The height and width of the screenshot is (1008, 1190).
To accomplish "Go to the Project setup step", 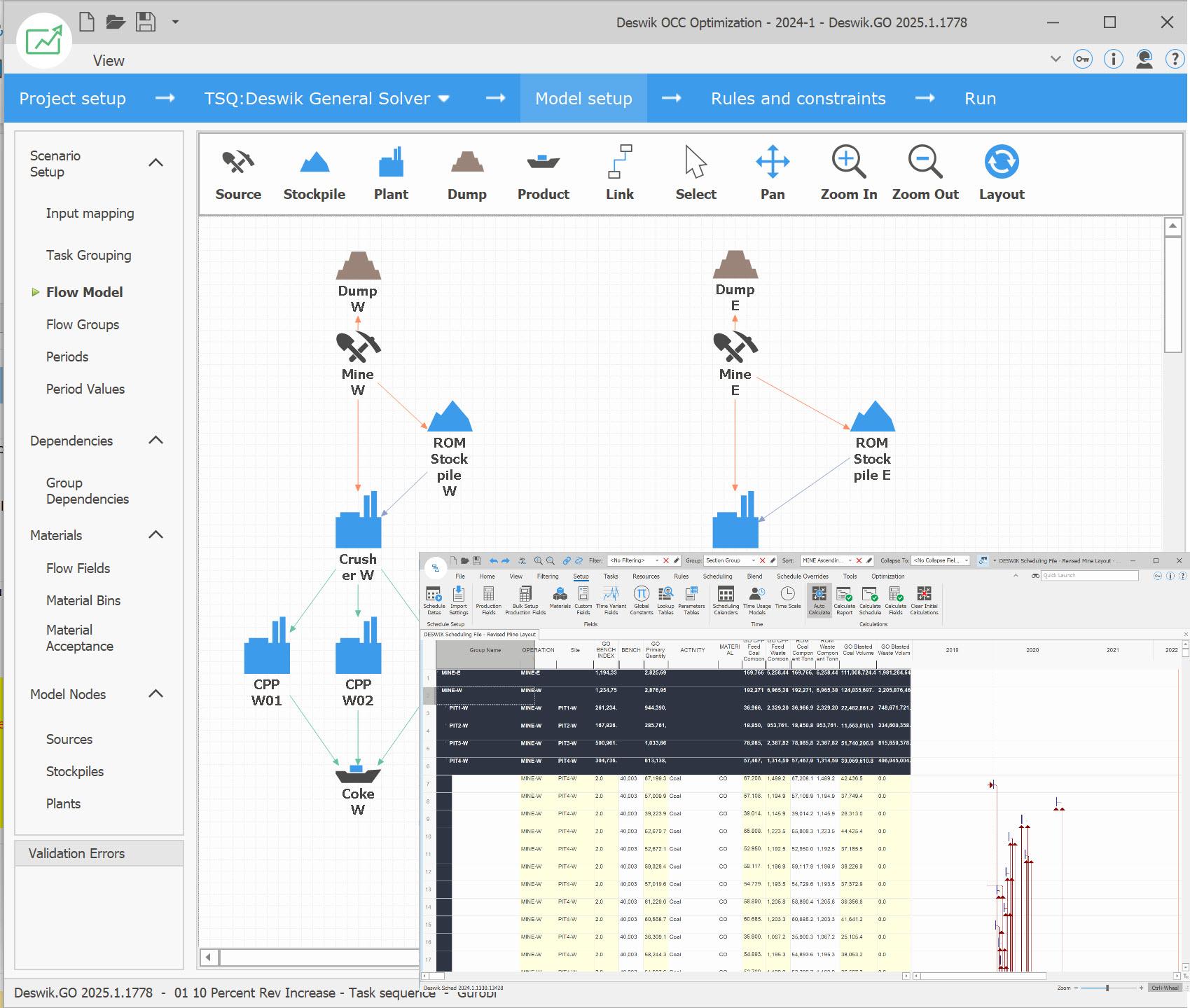I will [x=73, y=98].
